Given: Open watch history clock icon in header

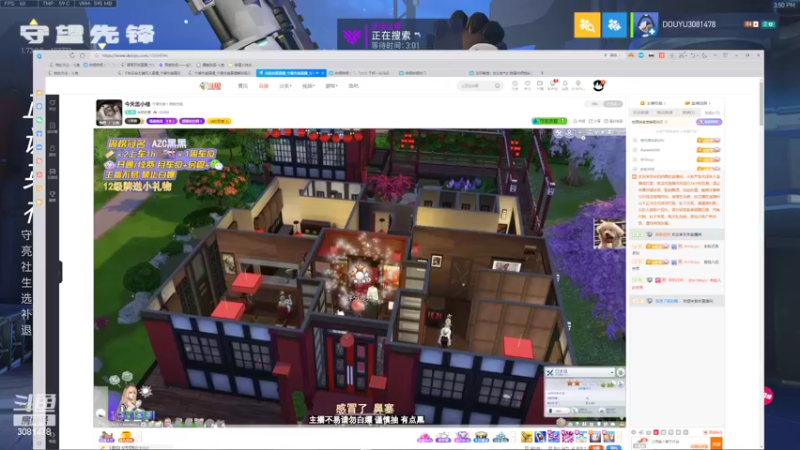Looking at the screenshot, I should pos(515,85).
